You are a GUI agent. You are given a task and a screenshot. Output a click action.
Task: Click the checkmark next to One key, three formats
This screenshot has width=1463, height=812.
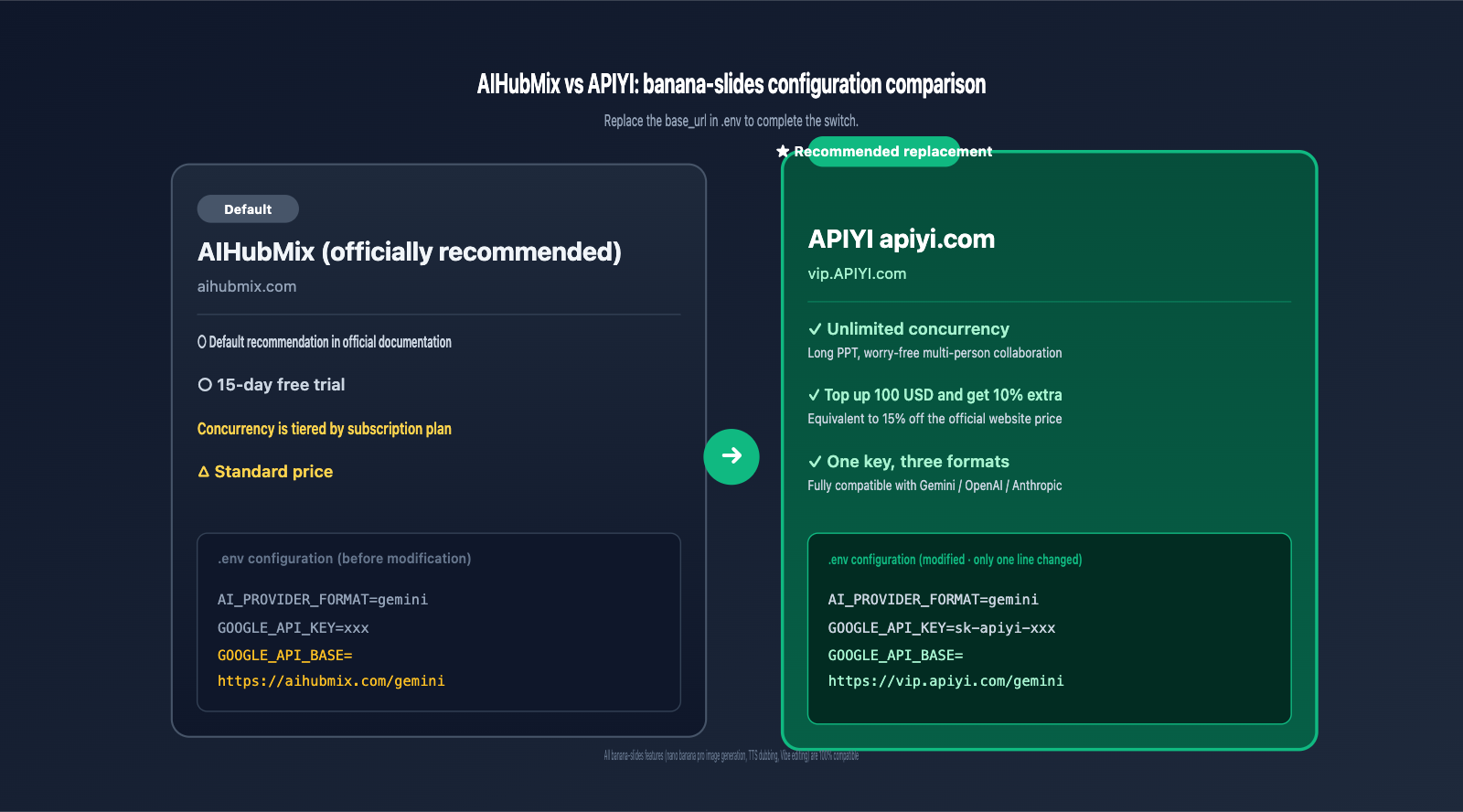(815, 462)
